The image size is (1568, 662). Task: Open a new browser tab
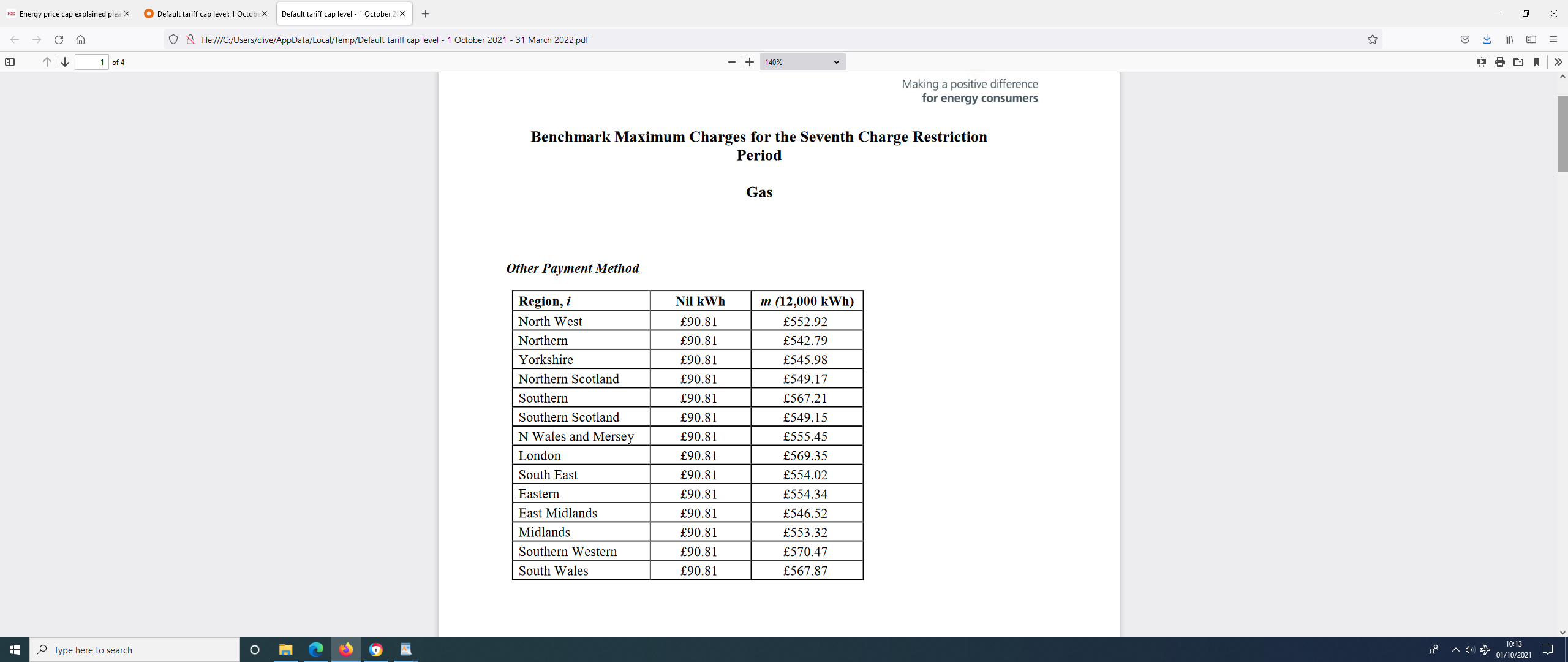coord(426,13)
